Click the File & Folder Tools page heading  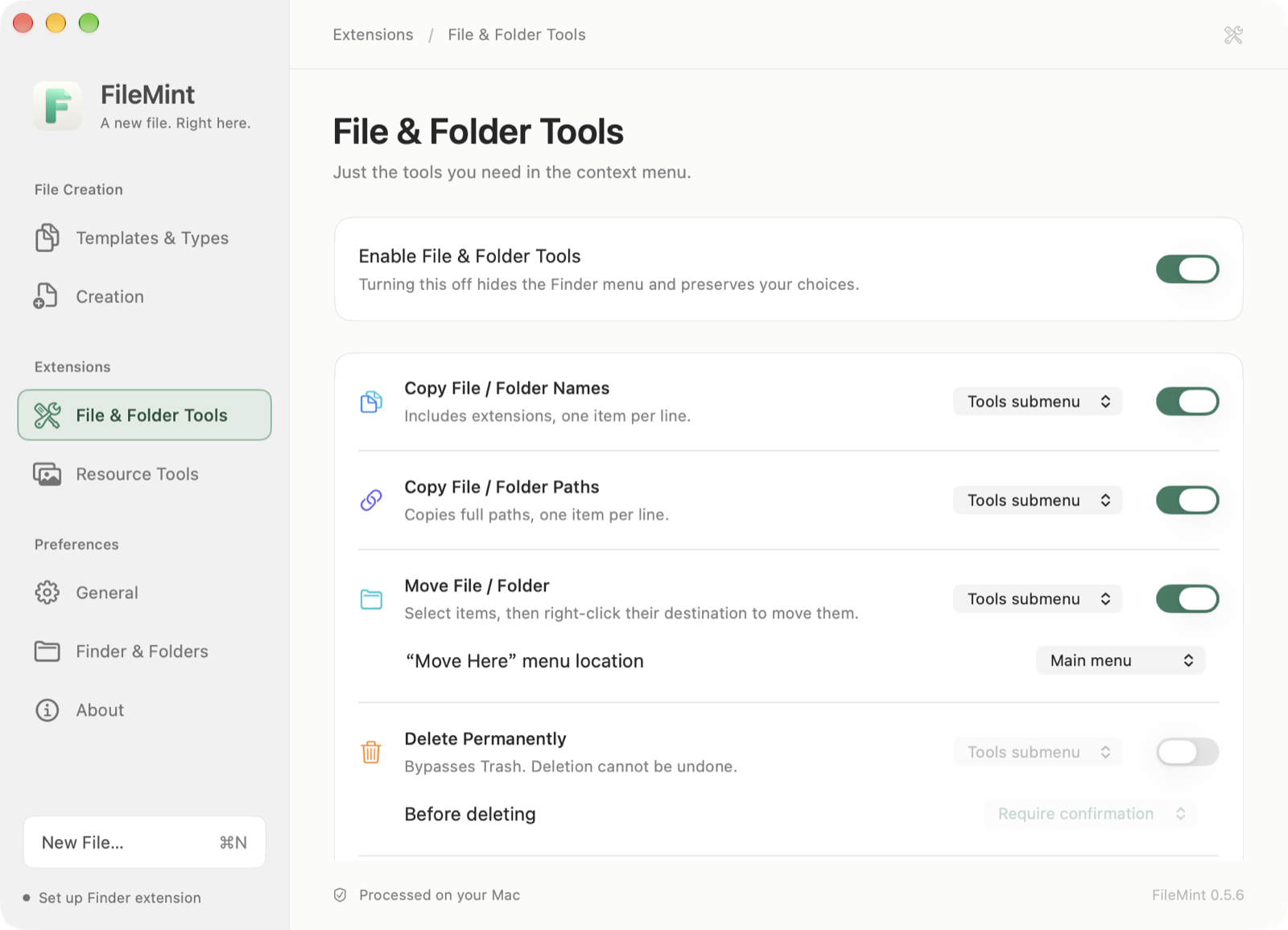pyautogui.click(x=478, y=131)
